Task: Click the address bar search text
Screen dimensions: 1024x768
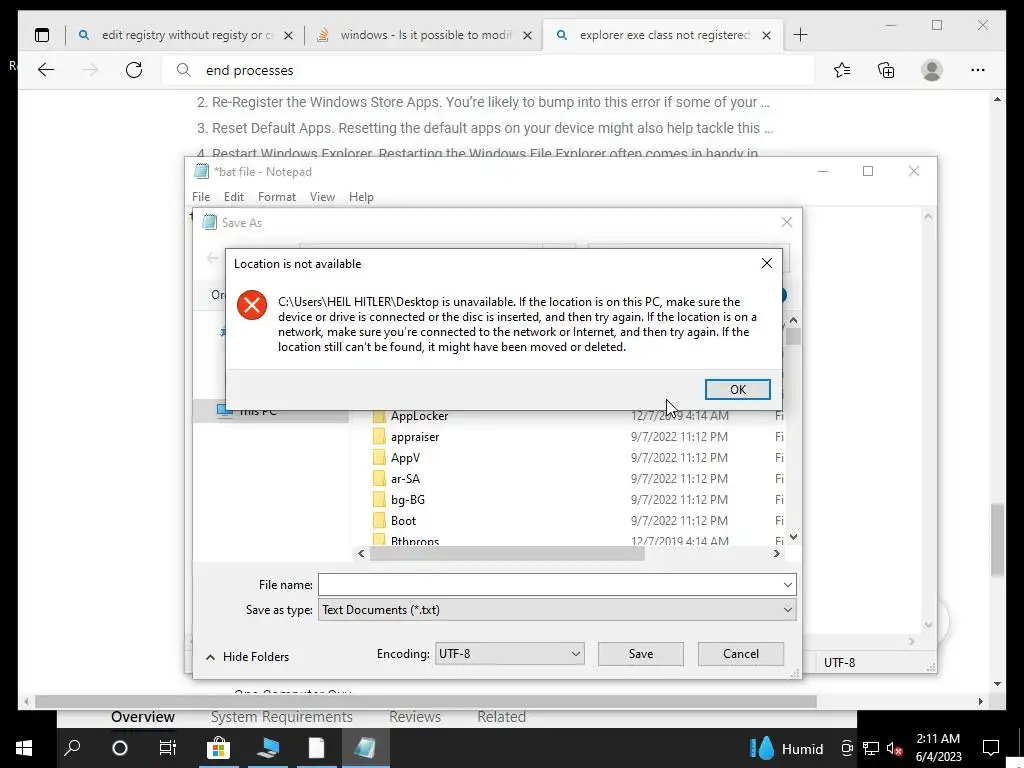Action: point(249,71)
